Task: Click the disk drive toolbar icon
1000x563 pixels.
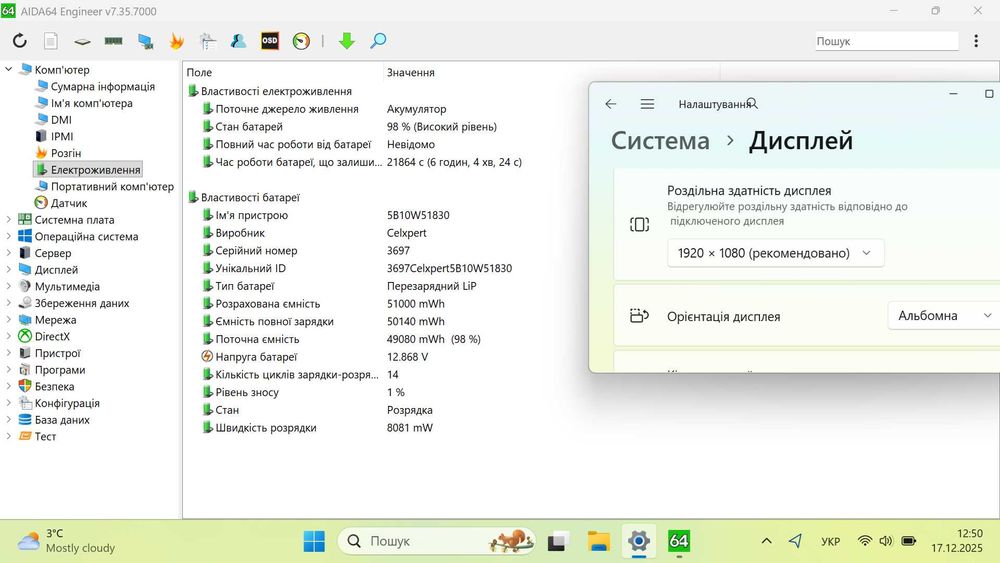Action: 82,41
